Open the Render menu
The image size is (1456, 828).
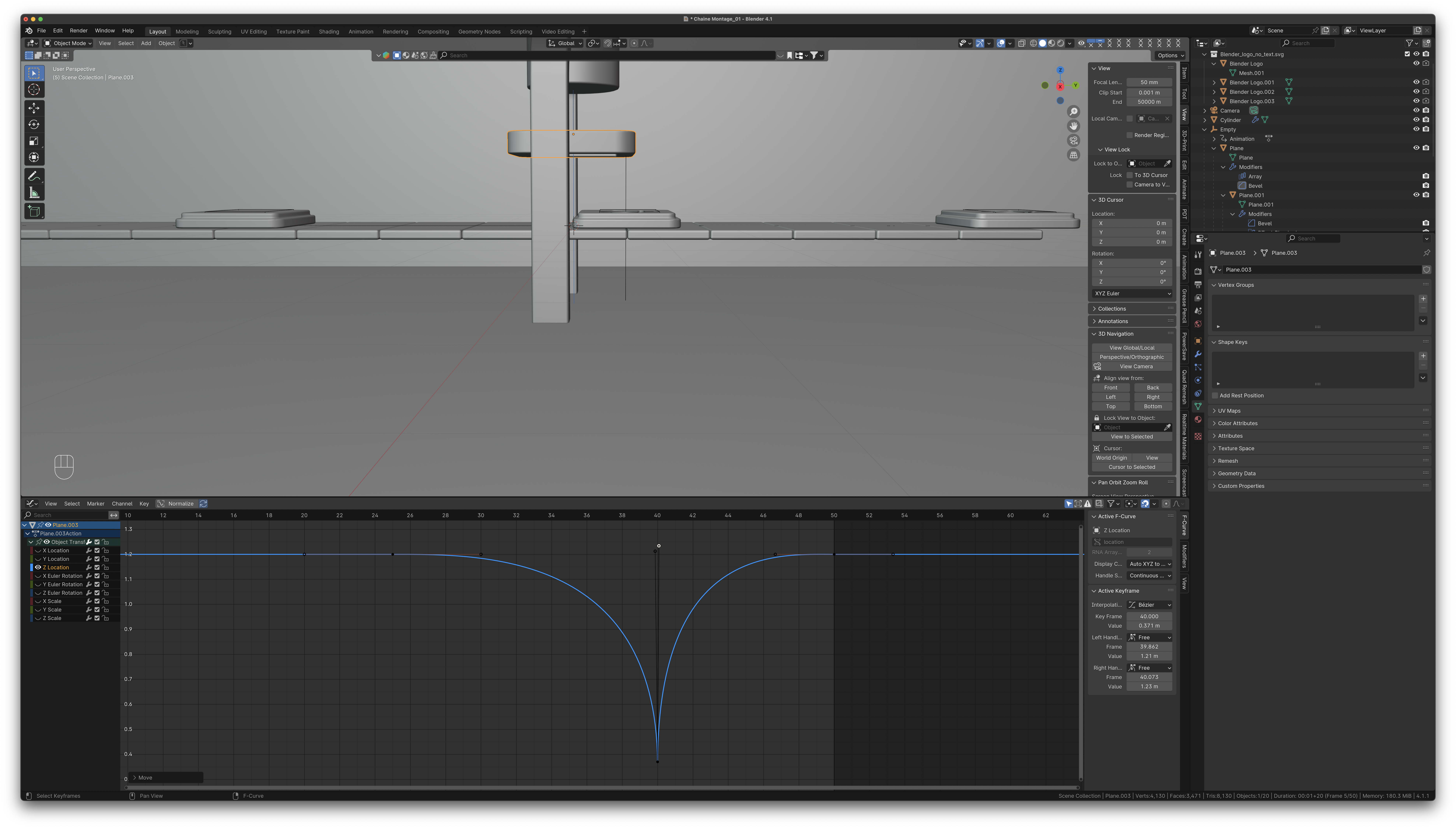(x=78, y=31)
